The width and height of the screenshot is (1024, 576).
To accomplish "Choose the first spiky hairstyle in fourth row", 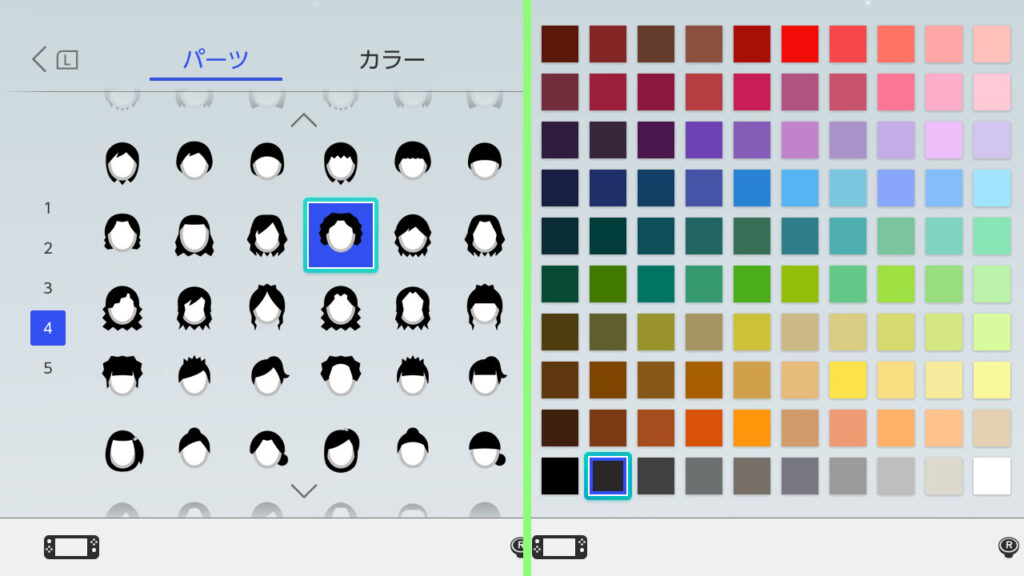I will (122, 376).
